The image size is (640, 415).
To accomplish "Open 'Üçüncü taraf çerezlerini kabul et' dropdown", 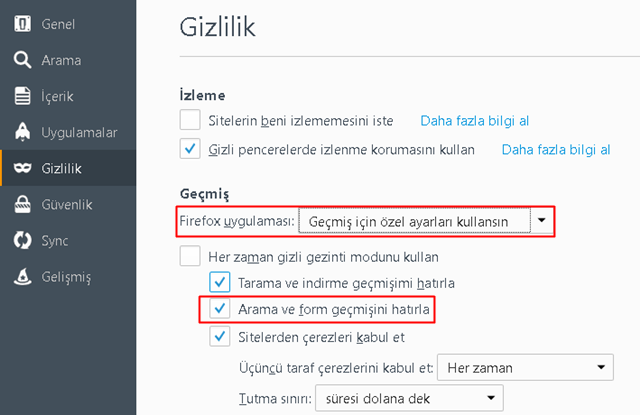I will (x=528, y=367).
